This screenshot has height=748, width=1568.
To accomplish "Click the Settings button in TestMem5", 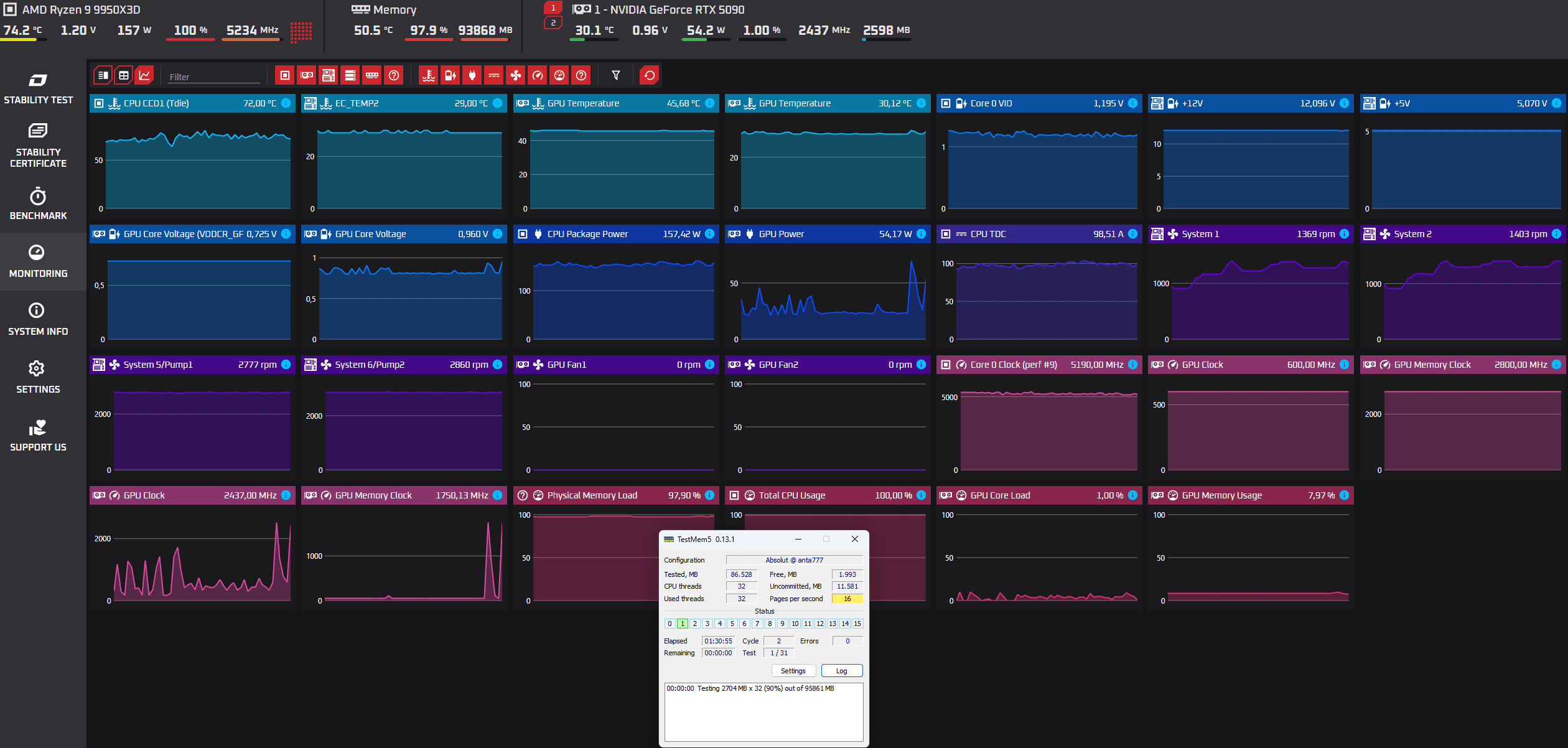I will 793,671.
